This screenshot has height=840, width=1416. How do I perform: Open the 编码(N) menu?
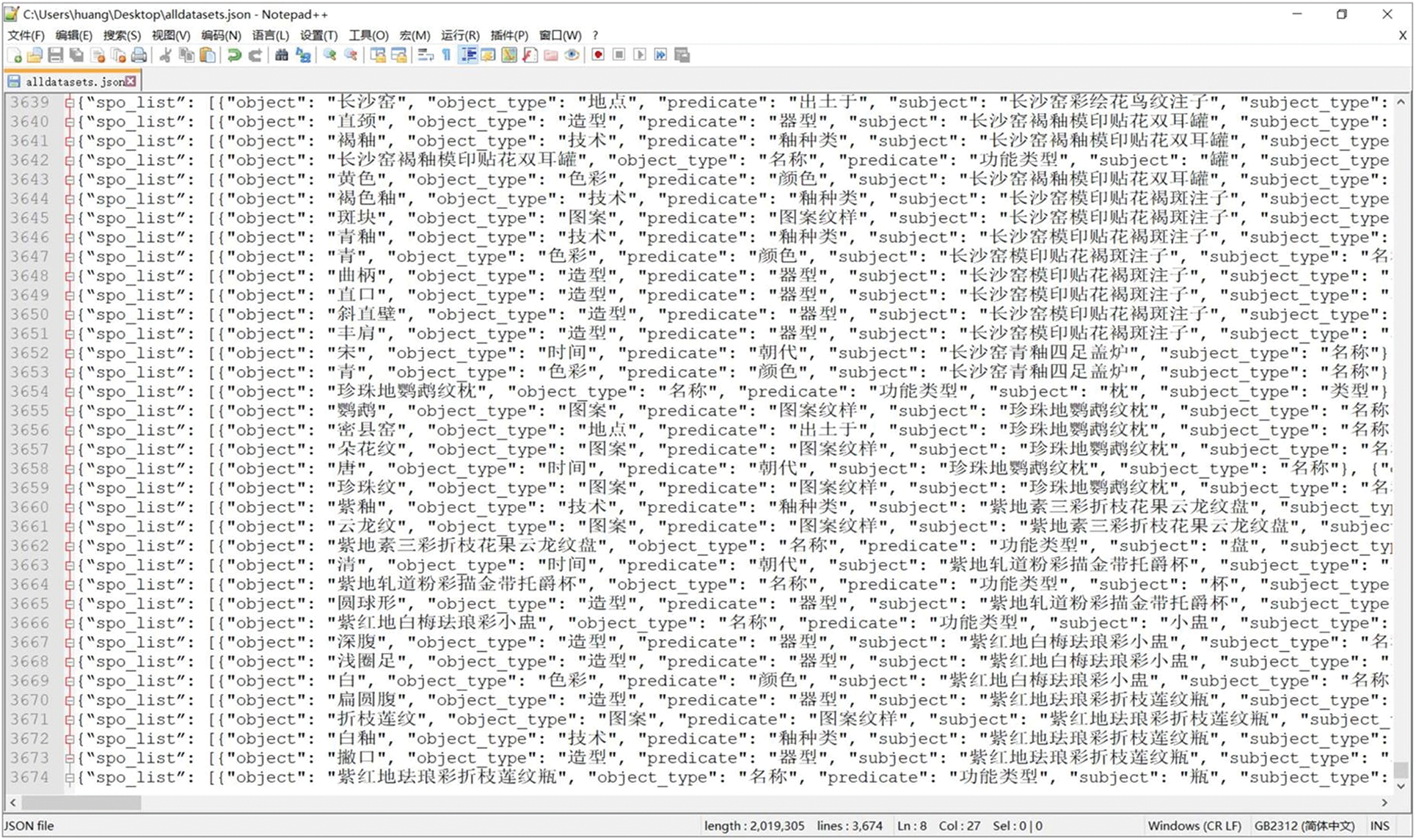click(221, 34)
